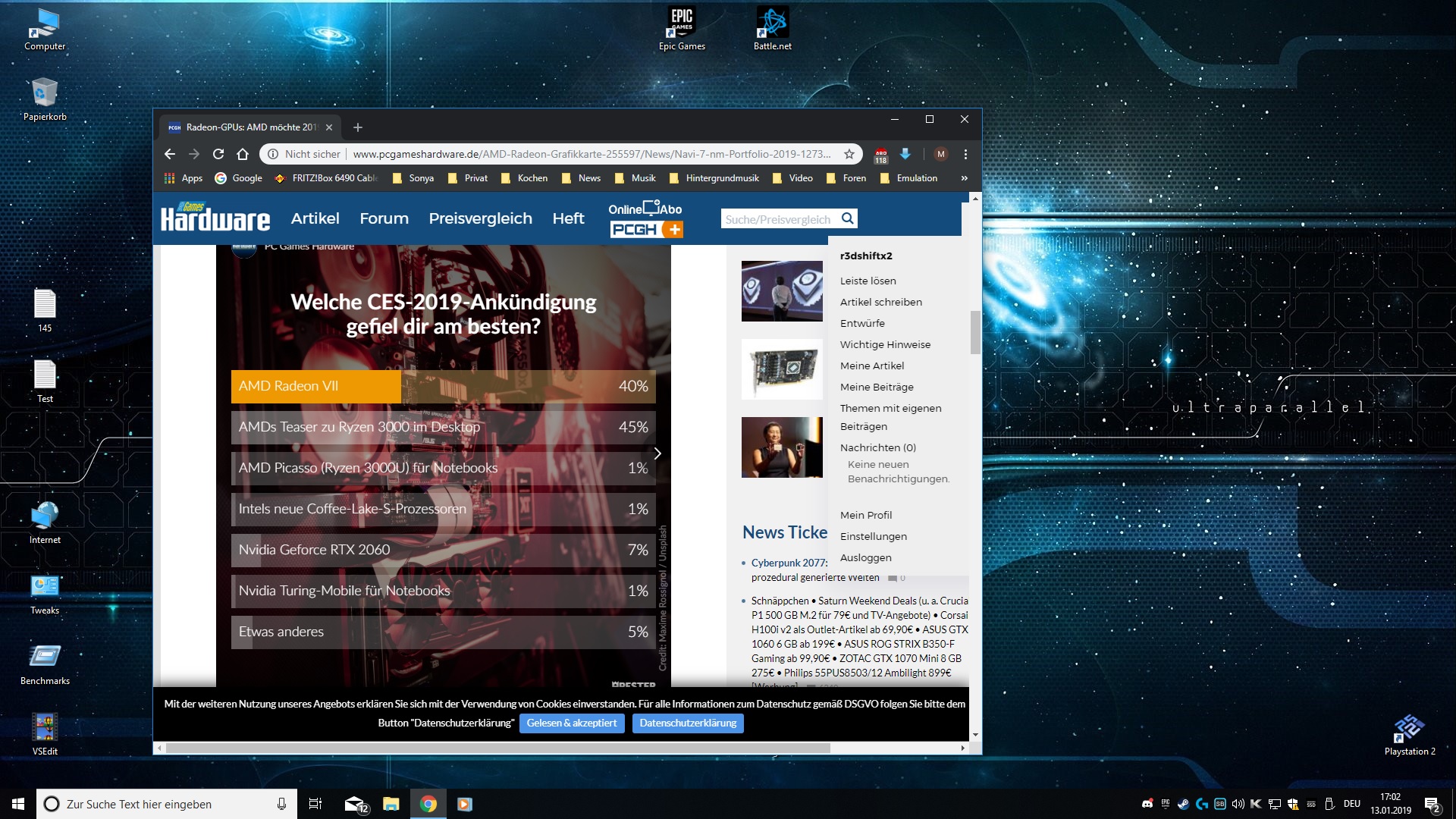
Task: Open the FRITZ!Box 6490 Cable bookmark
Action: pyautogui.click(x=326, y=178)
